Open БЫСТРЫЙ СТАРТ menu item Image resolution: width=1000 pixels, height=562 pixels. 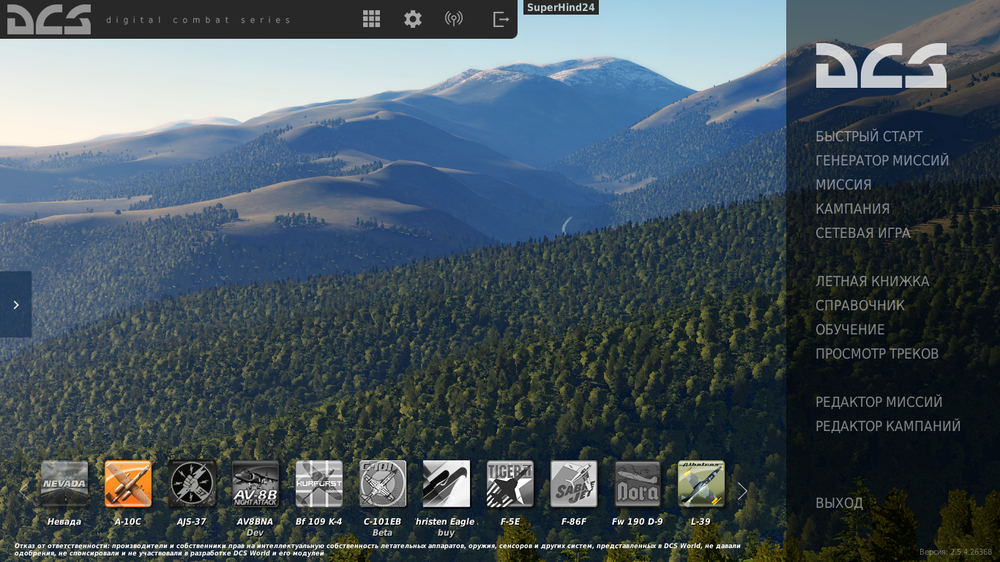point(869,137)
